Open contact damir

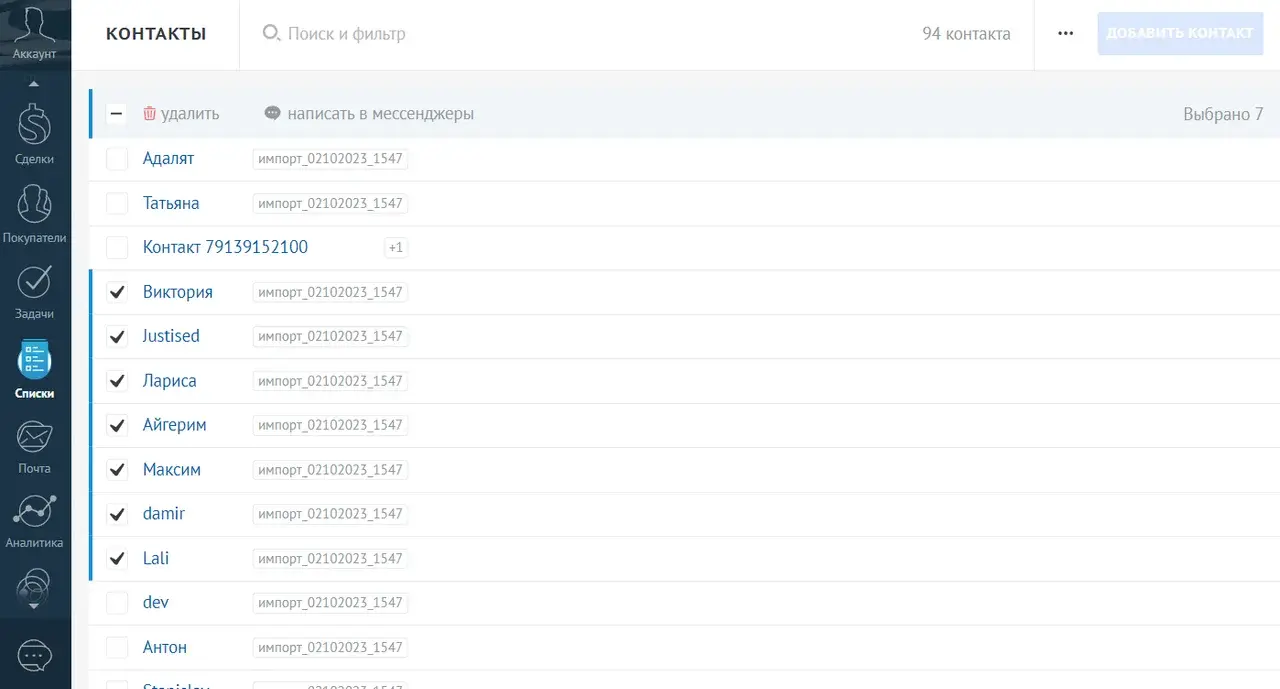(164, 513)
